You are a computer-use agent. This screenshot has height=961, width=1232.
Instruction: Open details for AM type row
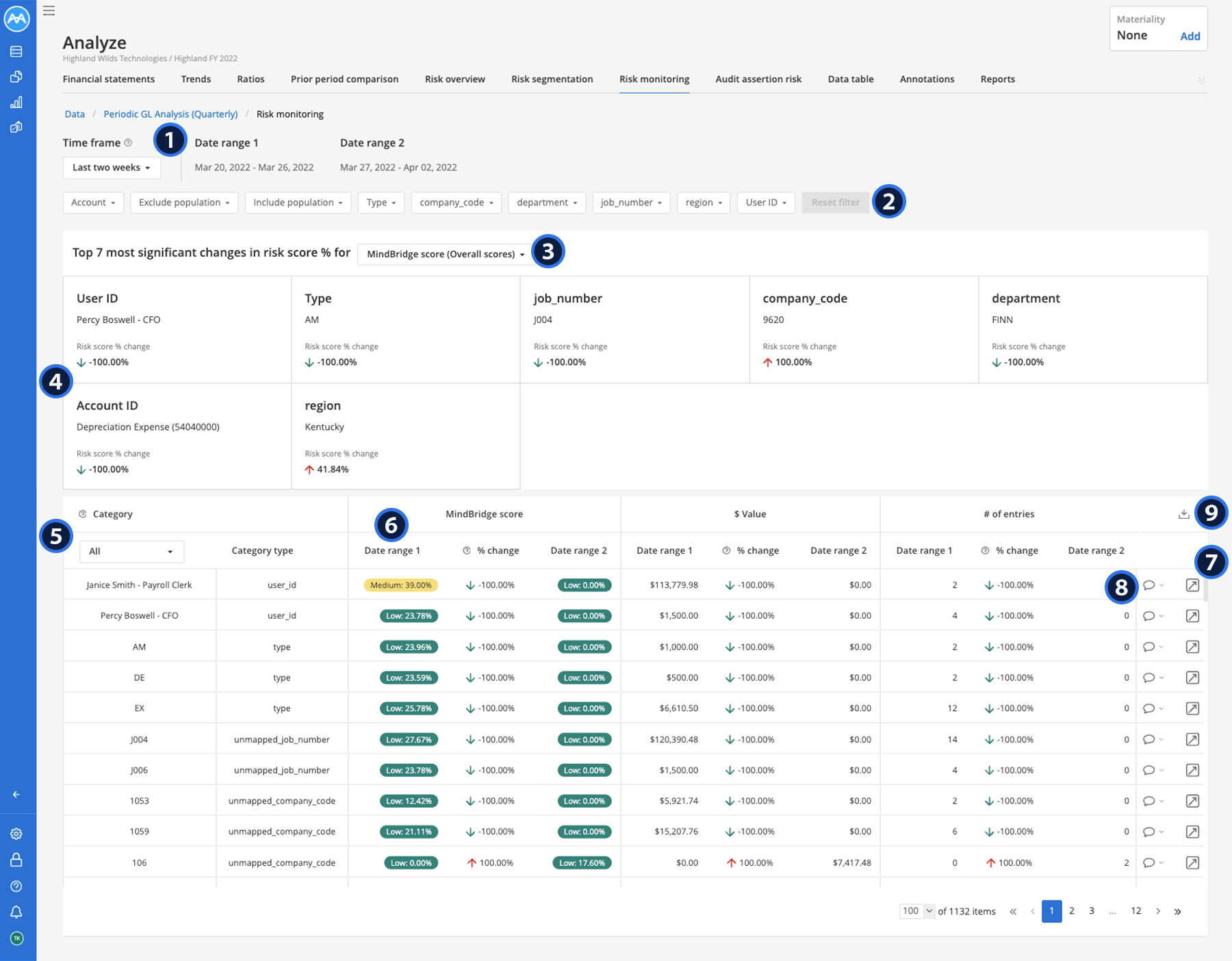point(1192,647)
